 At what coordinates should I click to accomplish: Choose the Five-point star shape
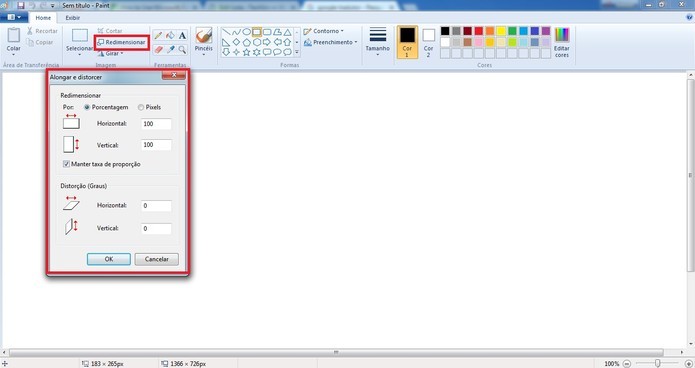(246, 52)
